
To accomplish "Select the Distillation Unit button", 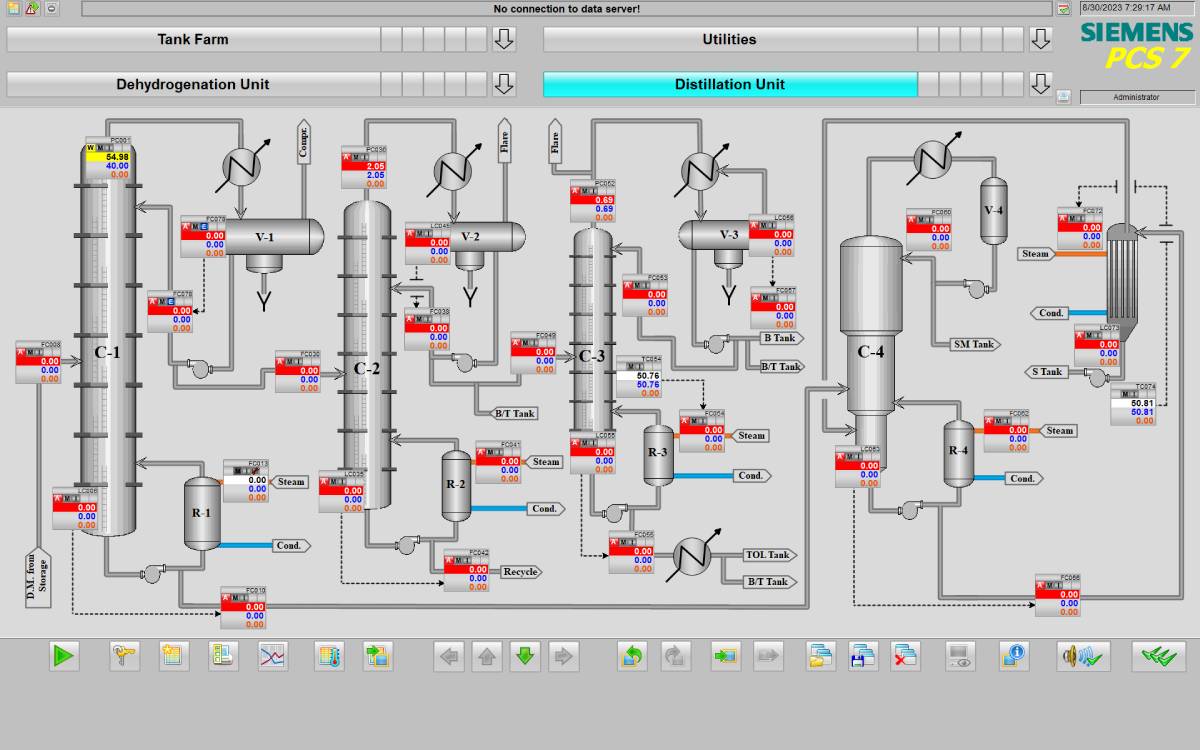I will [729, 84].
